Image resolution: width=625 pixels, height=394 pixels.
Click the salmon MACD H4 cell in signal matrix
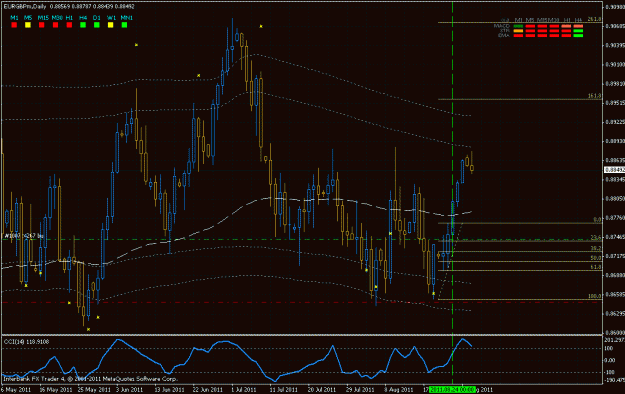[x=578, y=26]
